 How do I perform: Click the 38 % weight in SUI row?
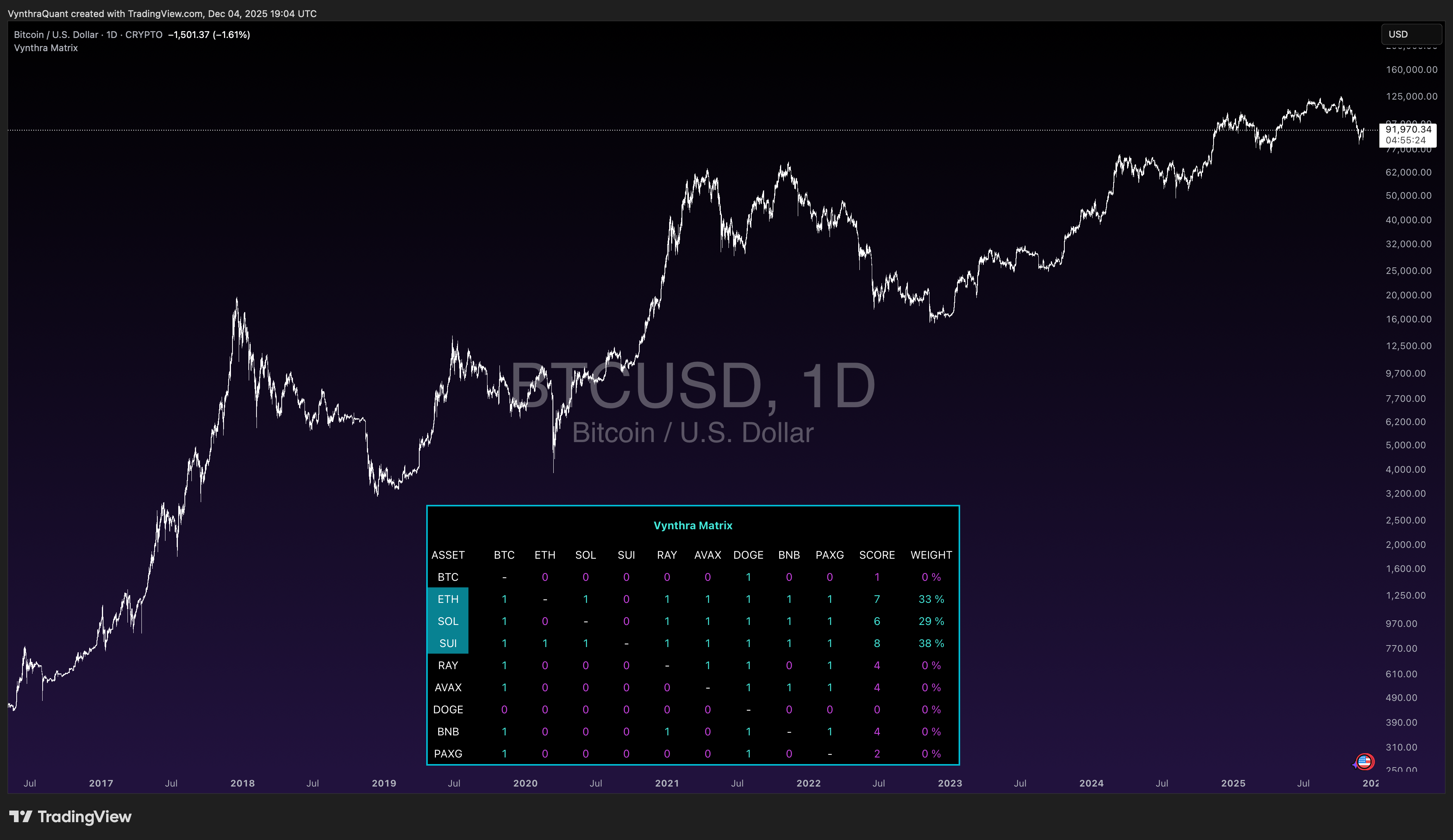pyautogui.click(x=931, y=643)
